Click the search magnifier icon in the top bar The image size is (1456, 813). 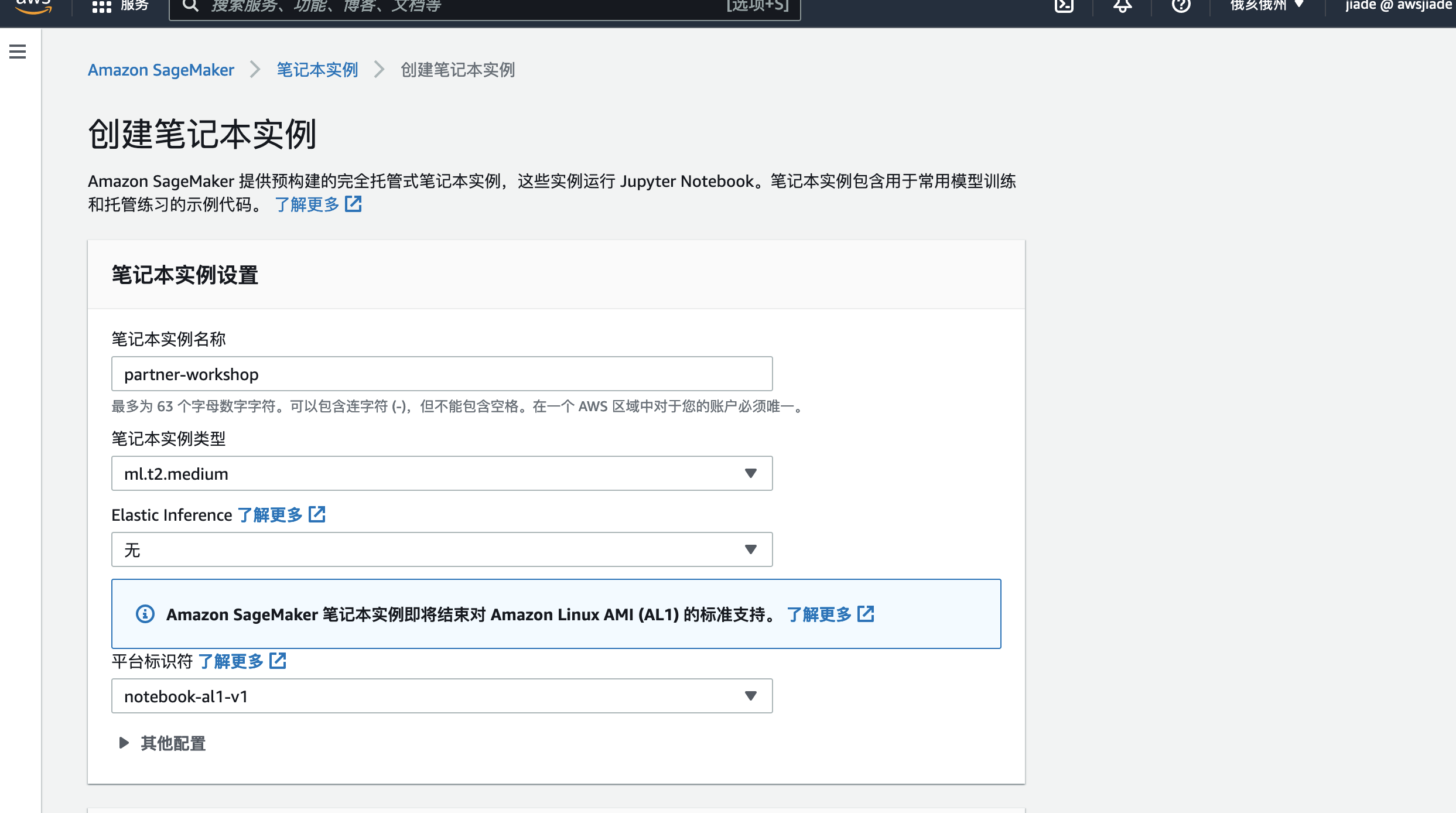click(x=190, y=6)
